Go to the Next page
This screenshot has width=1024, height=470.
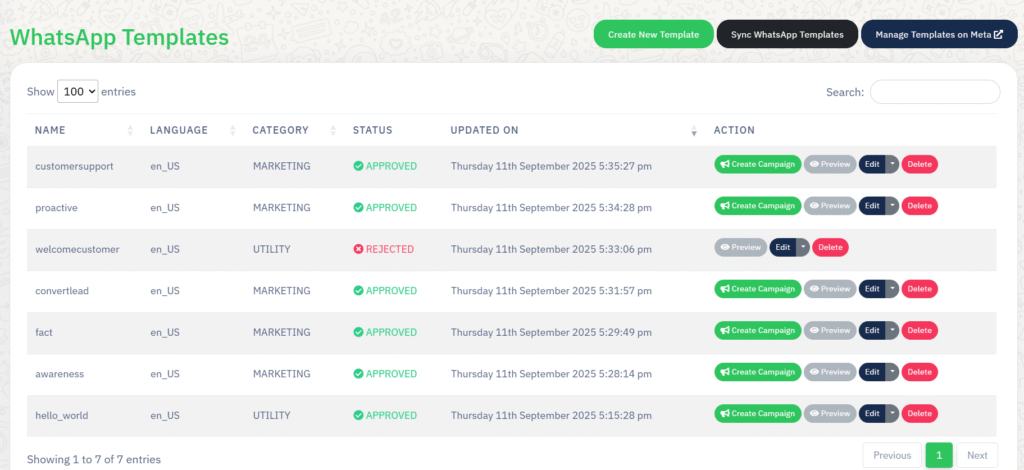point(977,455)
